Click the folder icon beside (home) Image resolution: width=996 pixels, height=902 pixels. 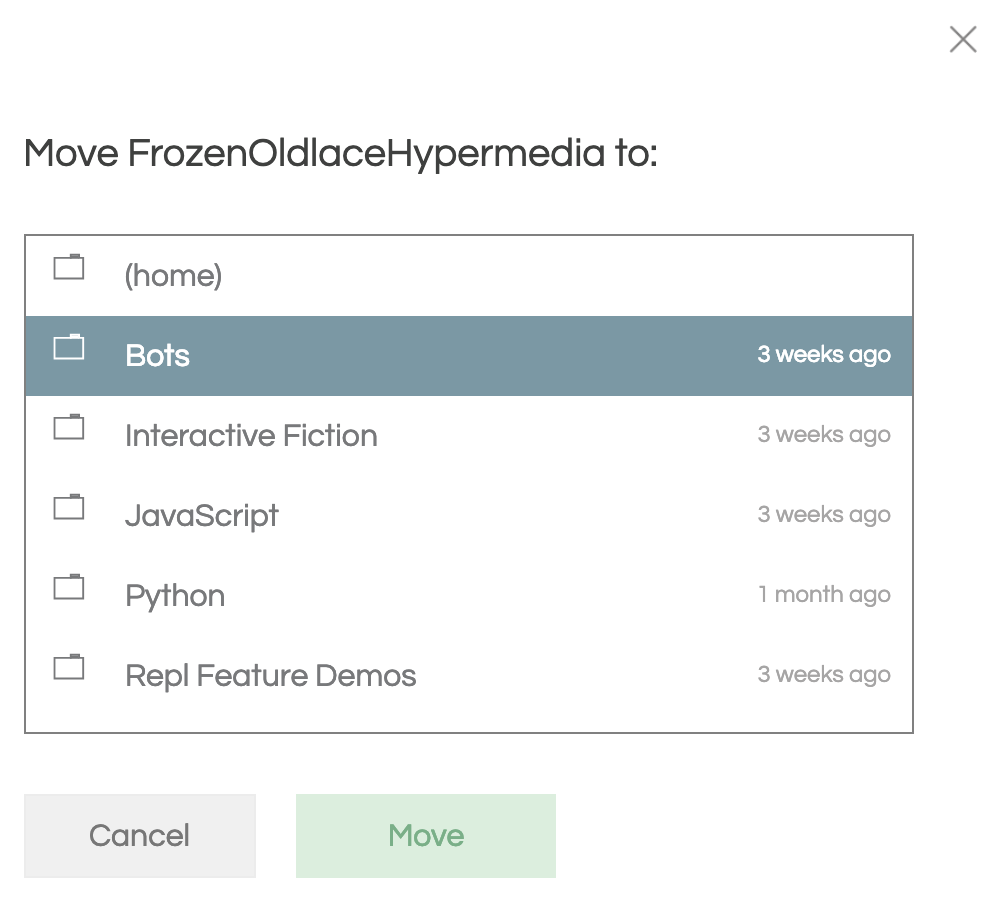click(x=69, y=267)
